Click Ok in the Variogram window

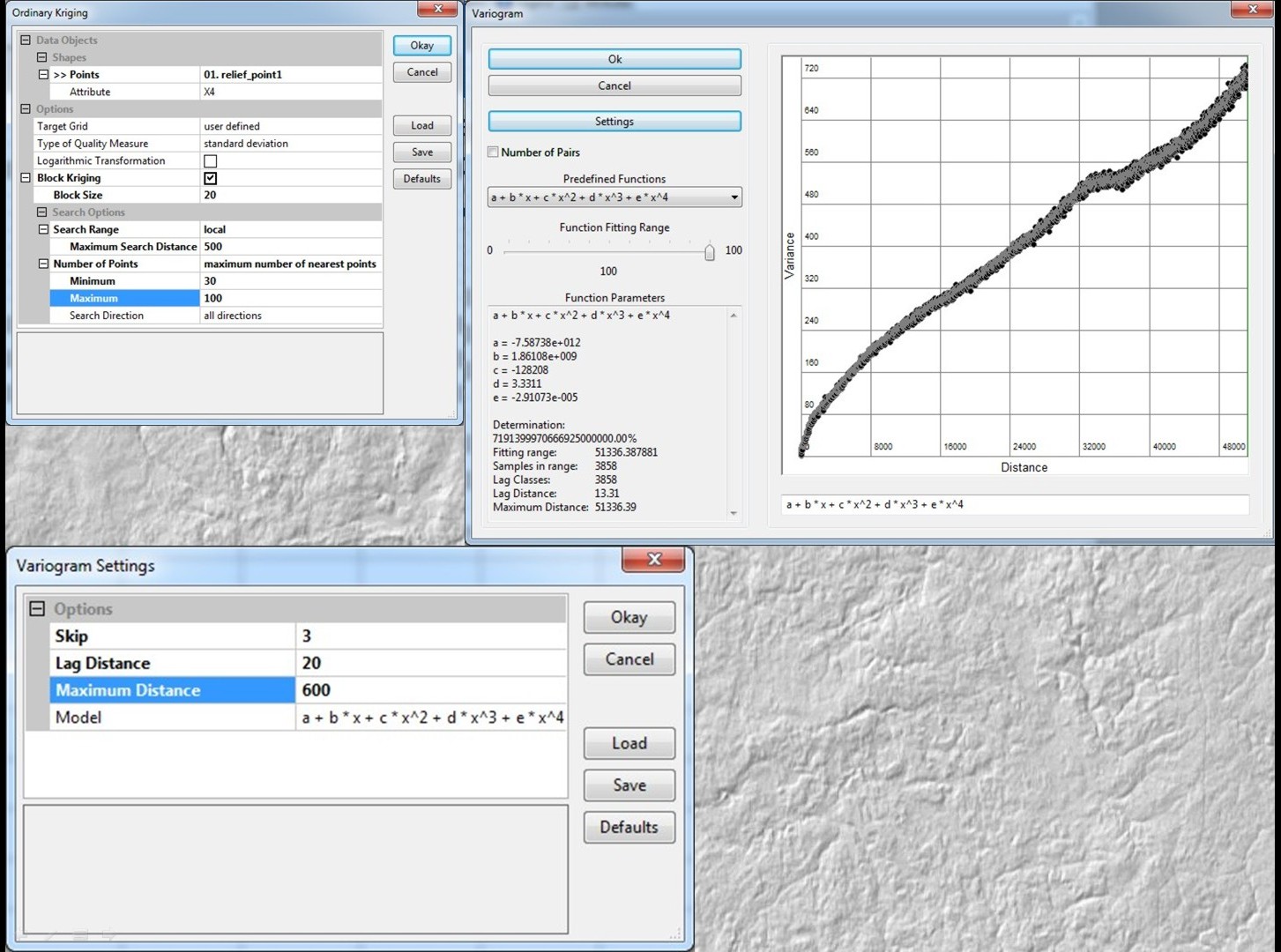click(614, 59)
